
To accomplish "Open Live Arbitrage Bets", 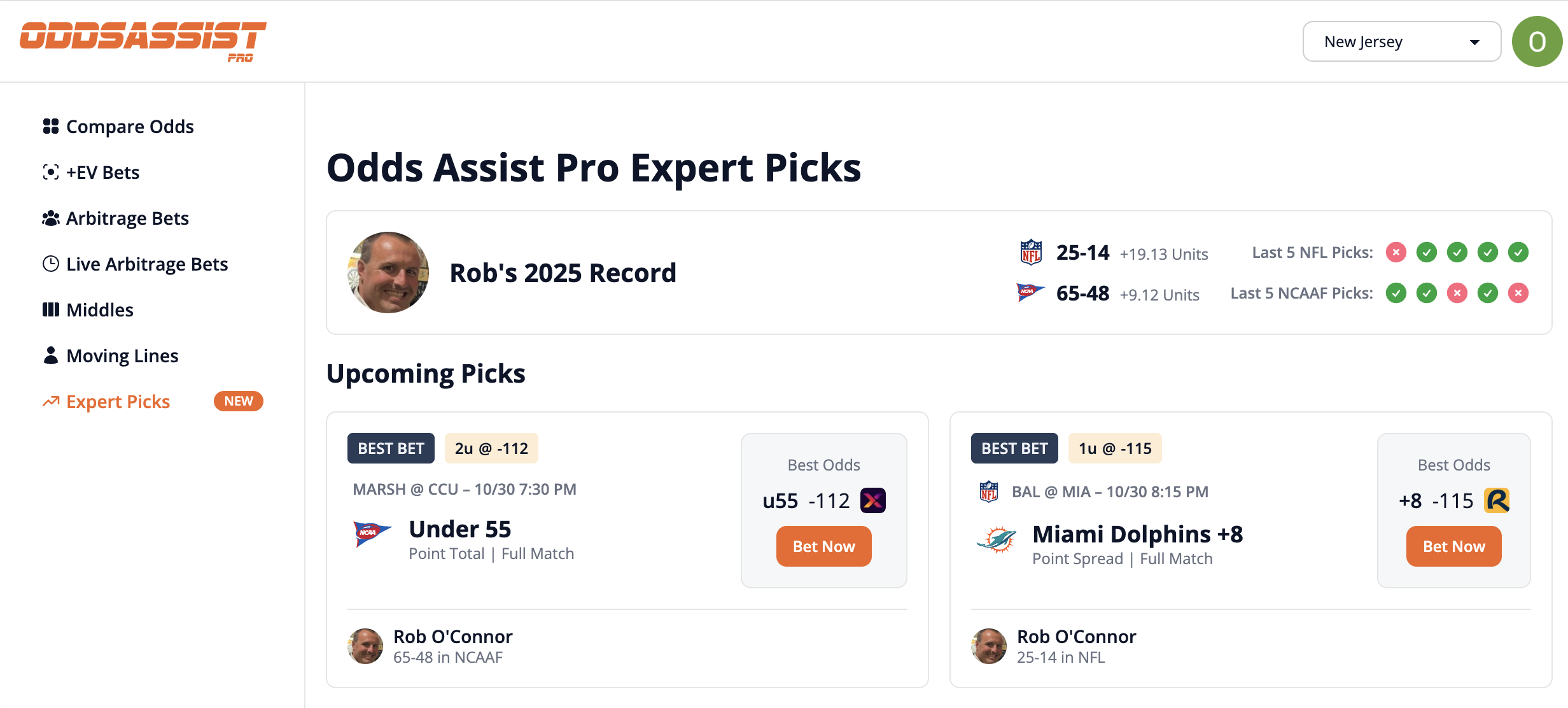I will point(146,264).
